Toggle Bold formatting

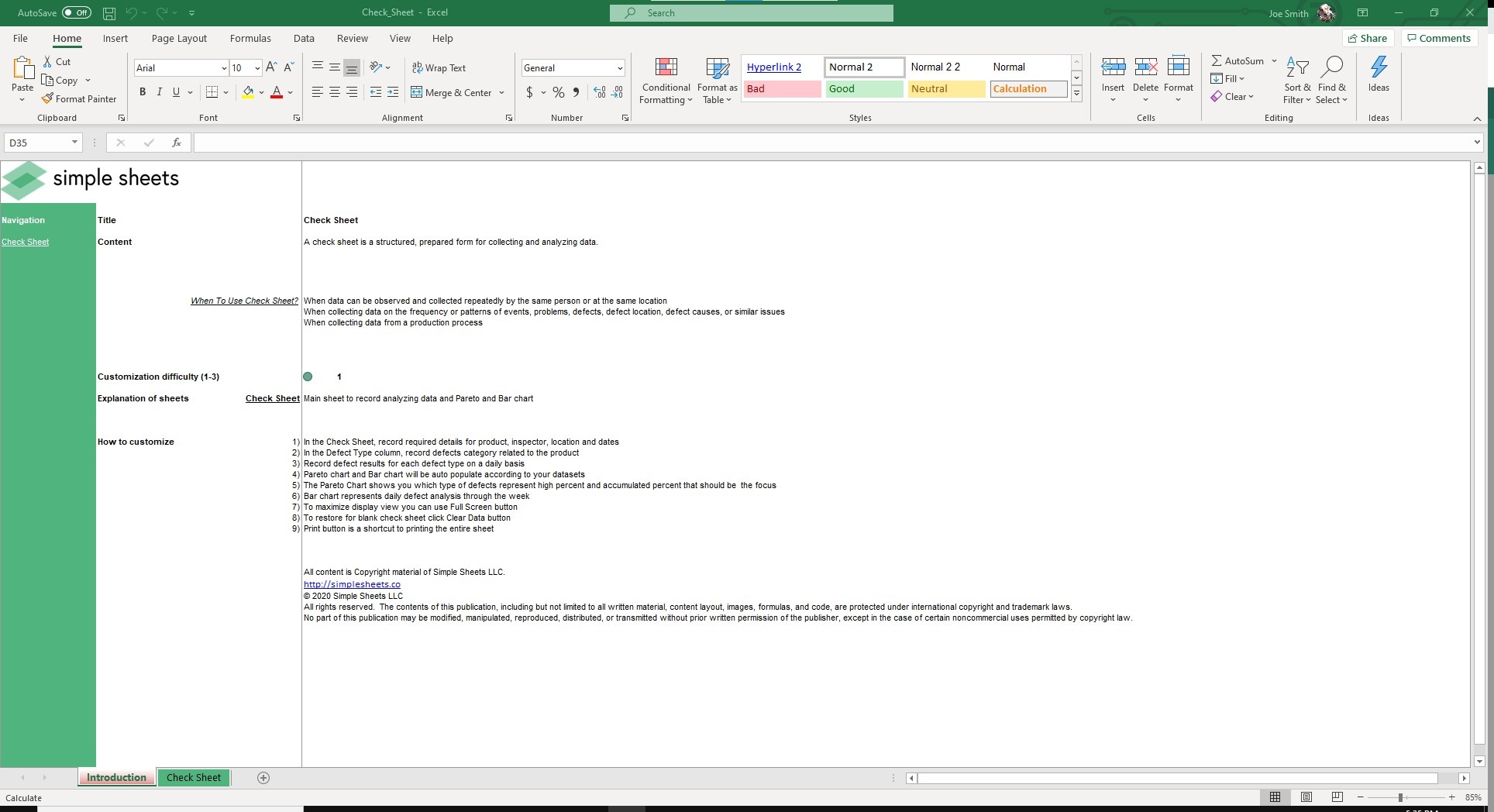pos(143,92)
